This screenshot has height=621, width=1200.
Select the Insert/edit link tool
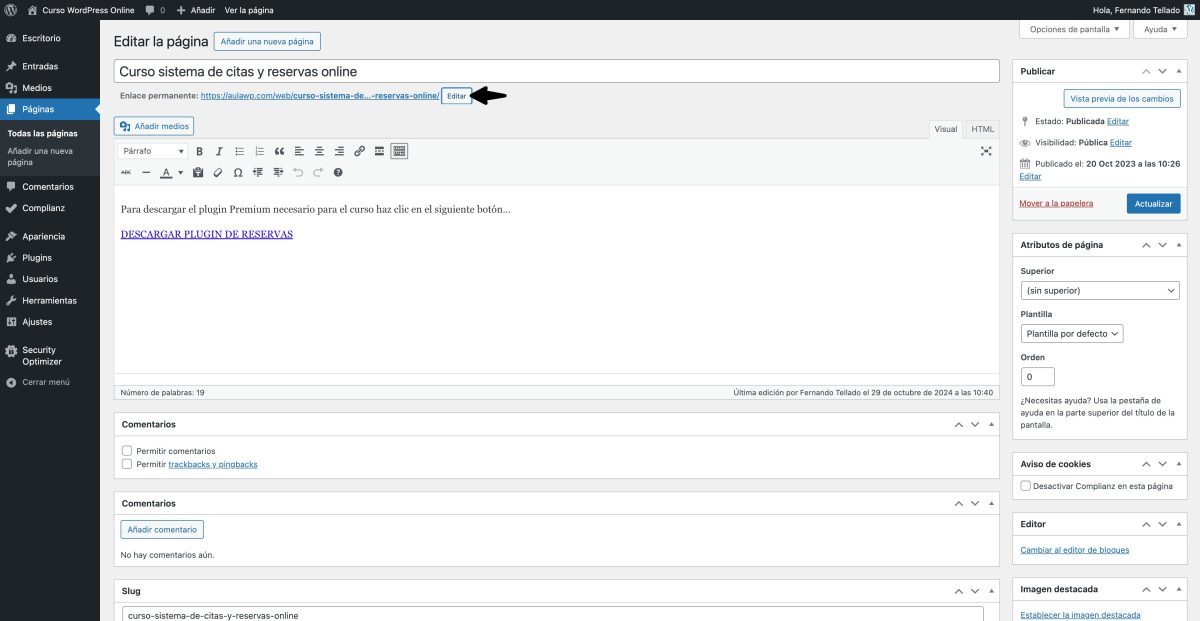pyautogui.click(x=360, y=151)
